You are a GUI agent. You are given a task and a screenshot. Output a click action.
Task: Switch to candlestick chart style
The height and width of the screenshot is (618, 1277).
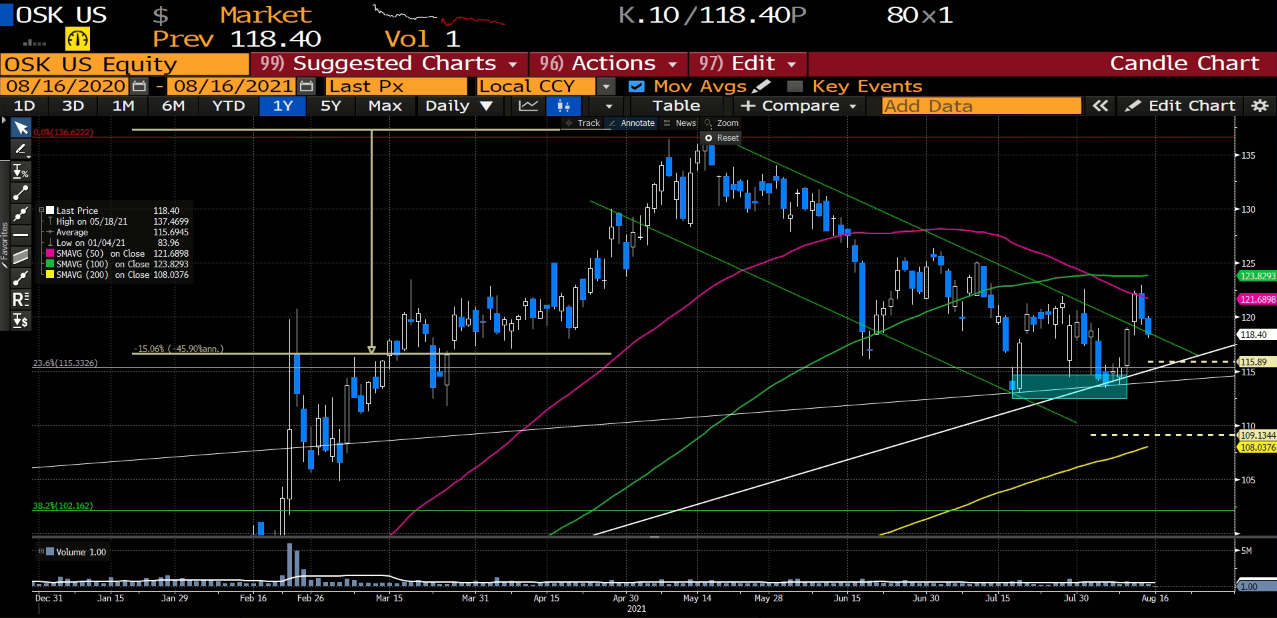click(x=565, y=106)
